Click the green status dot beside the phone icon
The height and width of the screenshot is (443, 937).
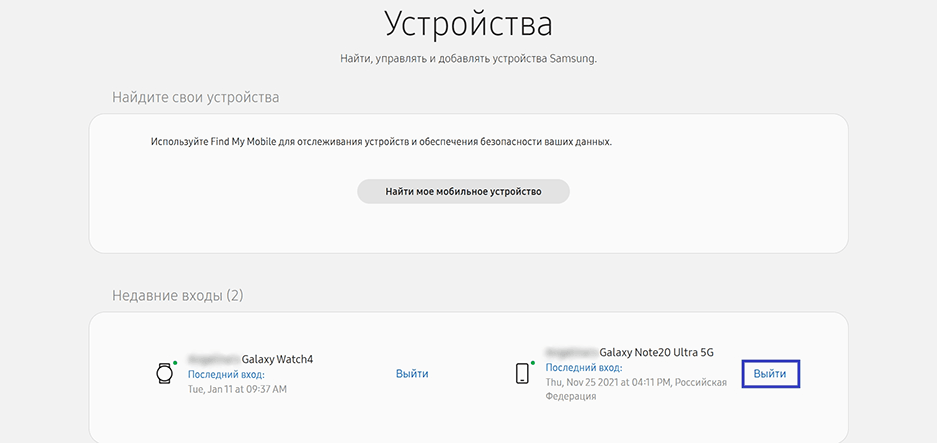click(x=532, y=362)
